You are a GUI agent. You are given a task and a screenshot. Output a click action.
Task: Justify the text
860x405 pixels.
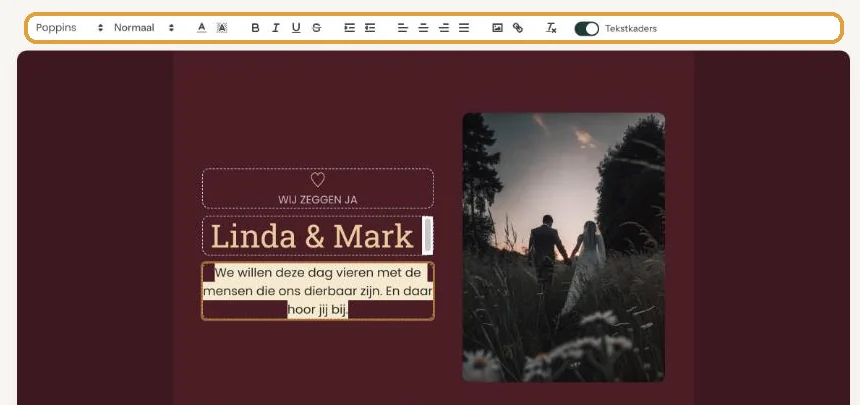pyautogui.click(x=464, y=27)
